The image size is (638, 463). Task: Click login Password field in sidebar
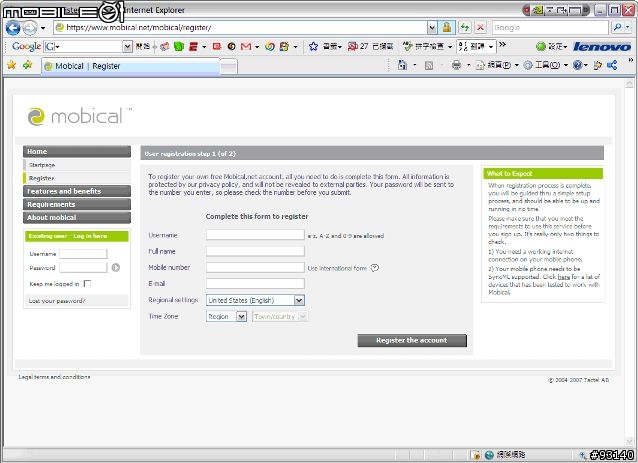83,268
